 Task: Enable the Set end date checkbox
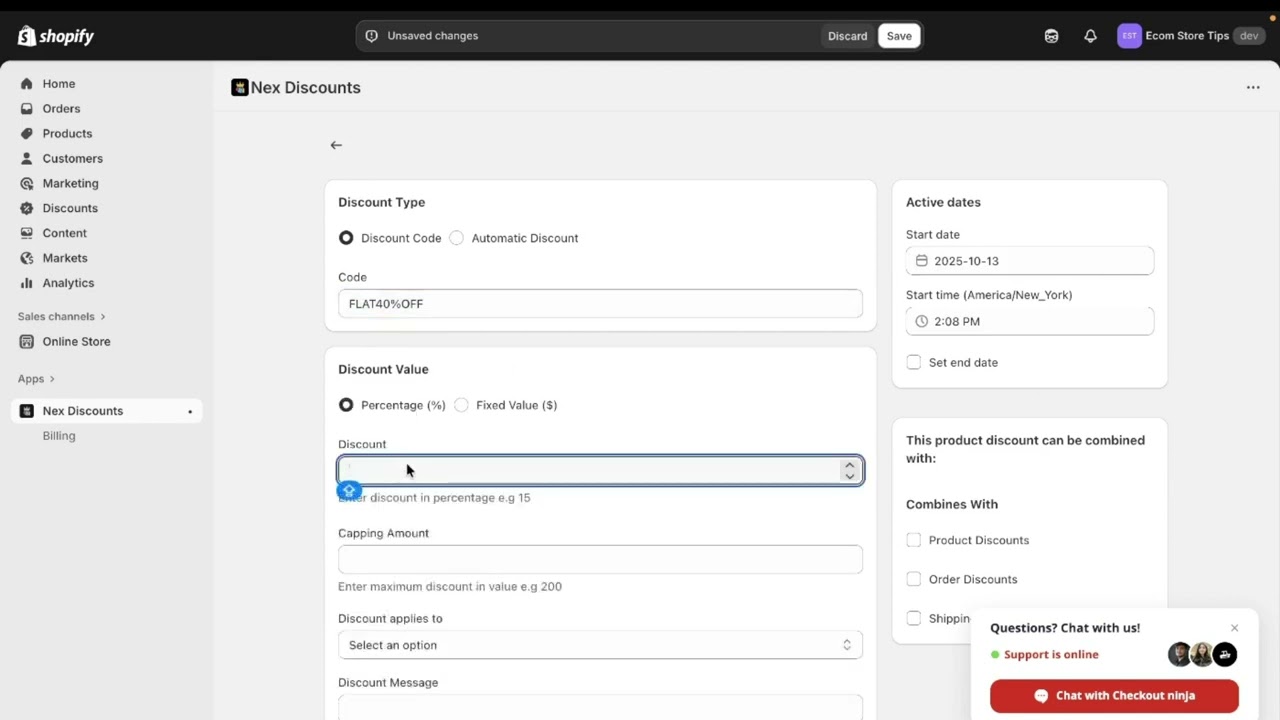click(913, 362)
